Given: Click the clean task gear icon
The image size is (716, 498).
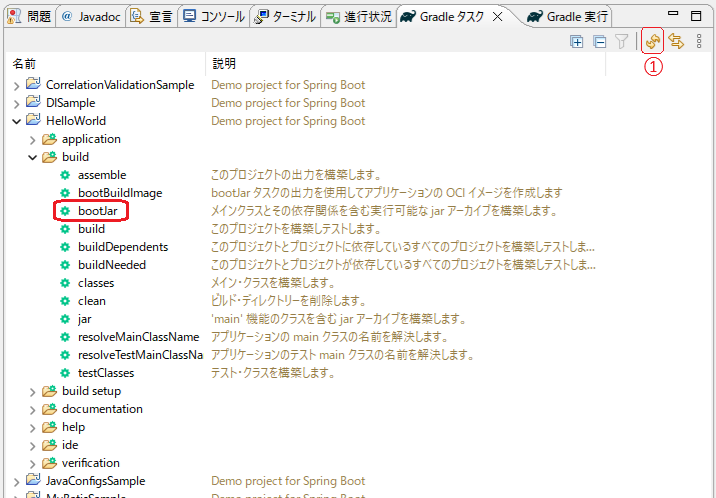Looking at the screenshot, I should tap(65, 301).
